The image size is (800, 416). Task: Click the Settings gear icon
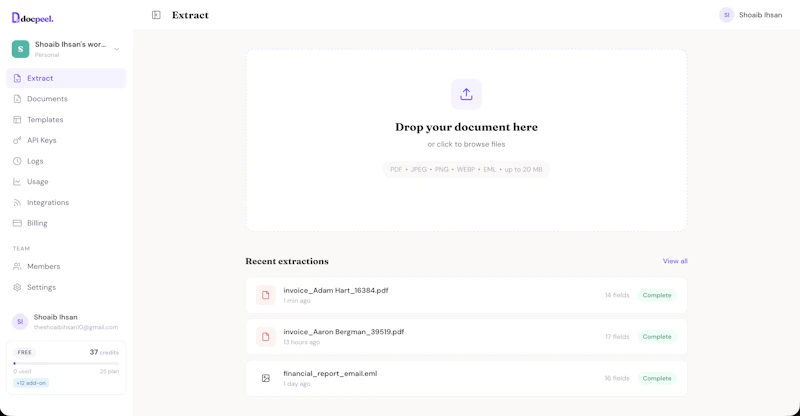click(x=17, y=287)
